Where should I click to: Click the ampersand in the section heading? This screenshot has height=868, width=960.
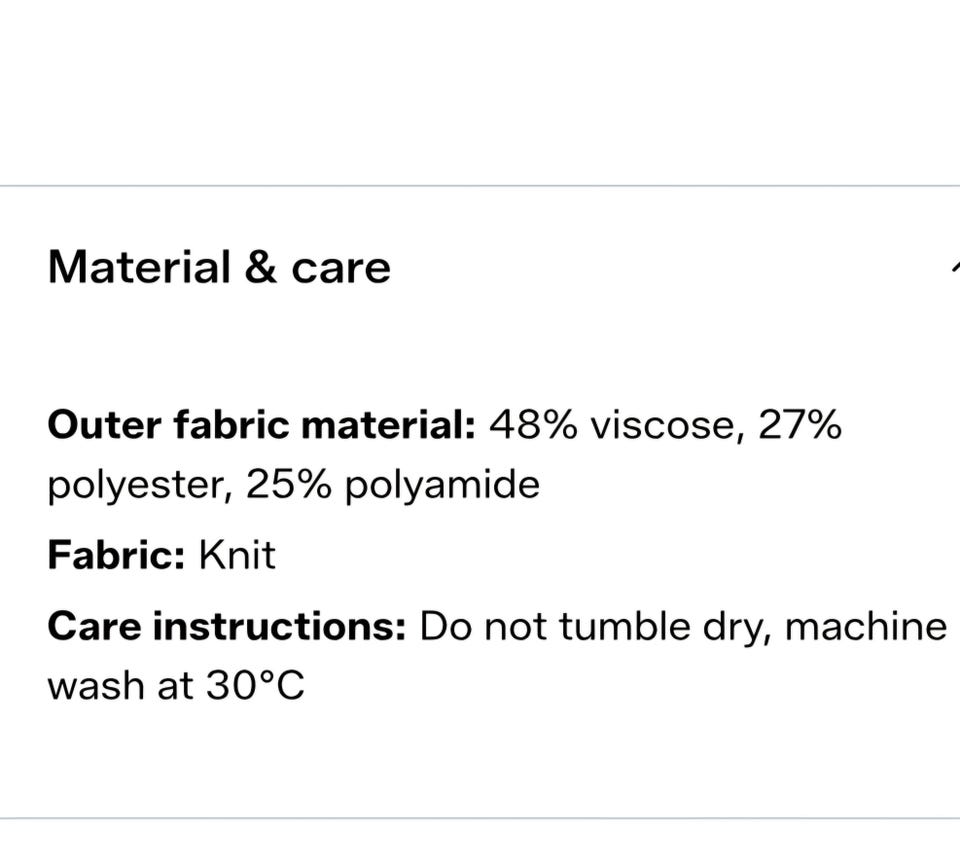click(260, 268)
